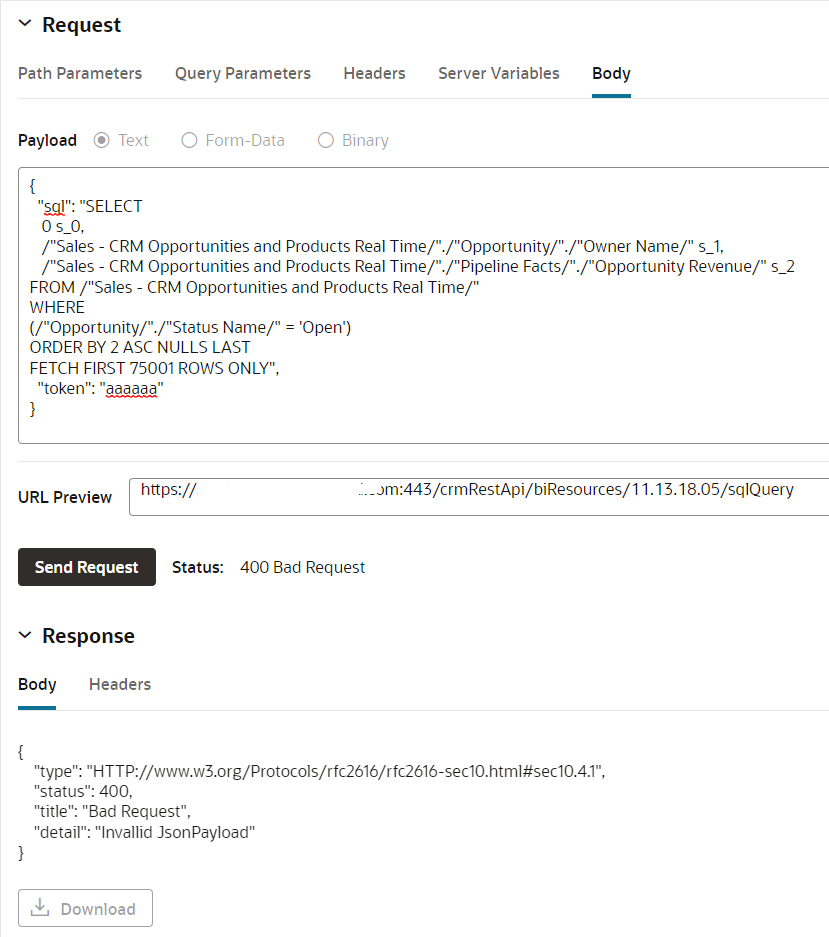This screenshot has height=937, width=829.
Task: Choose Binary payload option
Action: pos(326,140)
